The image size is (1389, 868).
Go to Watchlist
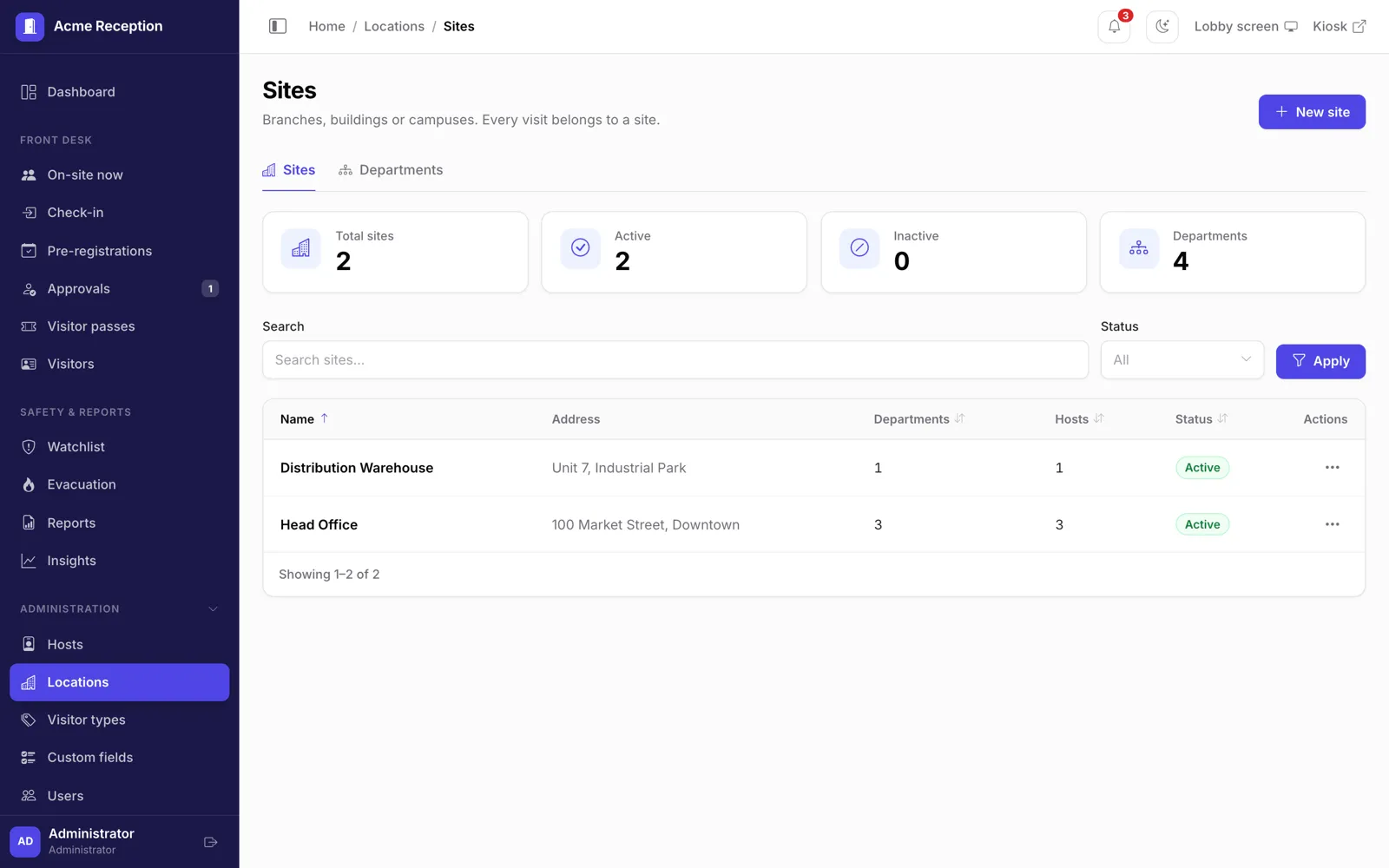coord(120,447)
